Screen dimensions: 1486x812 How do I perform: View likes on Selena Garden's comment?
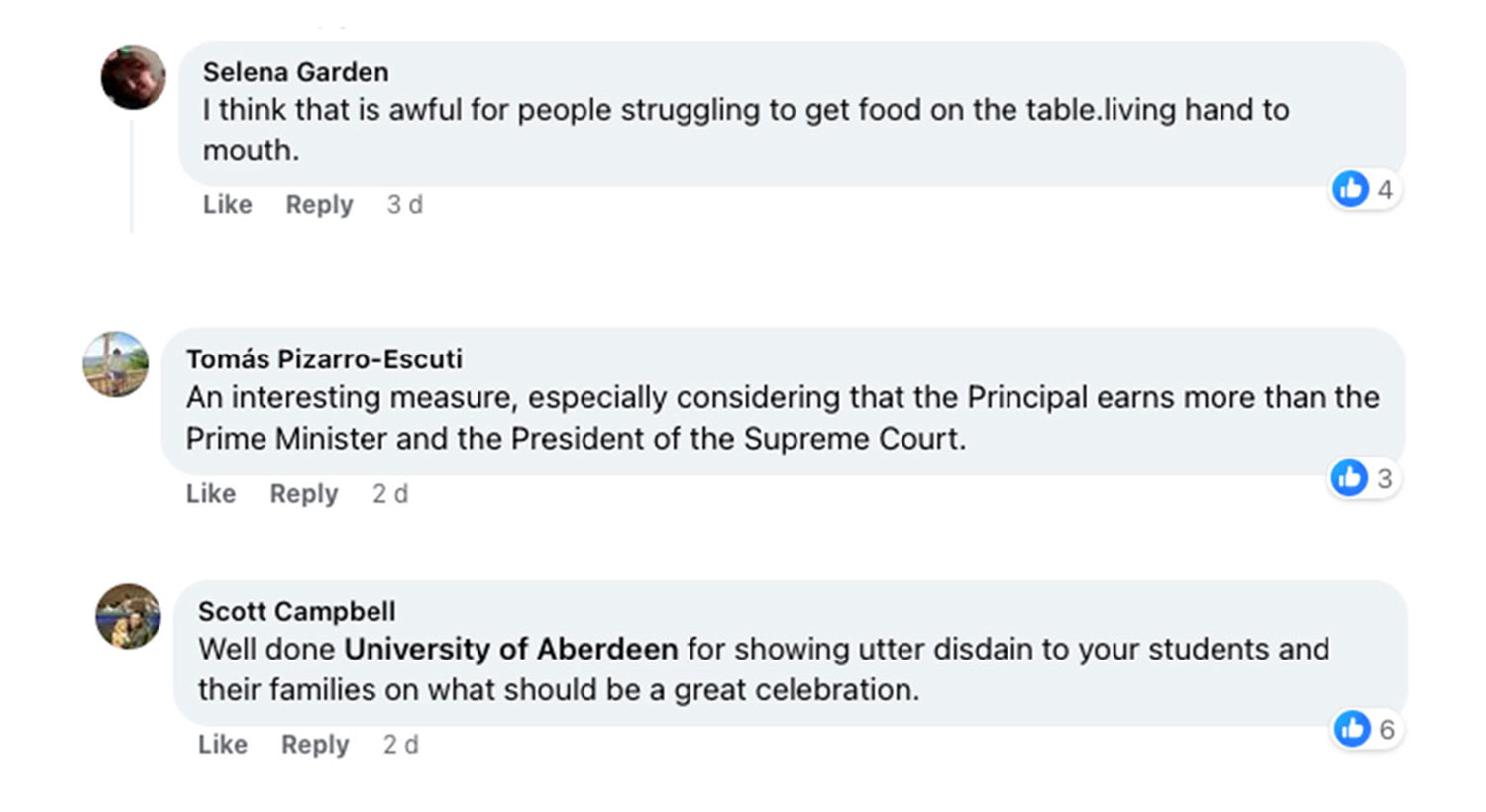coord(1364,189)
